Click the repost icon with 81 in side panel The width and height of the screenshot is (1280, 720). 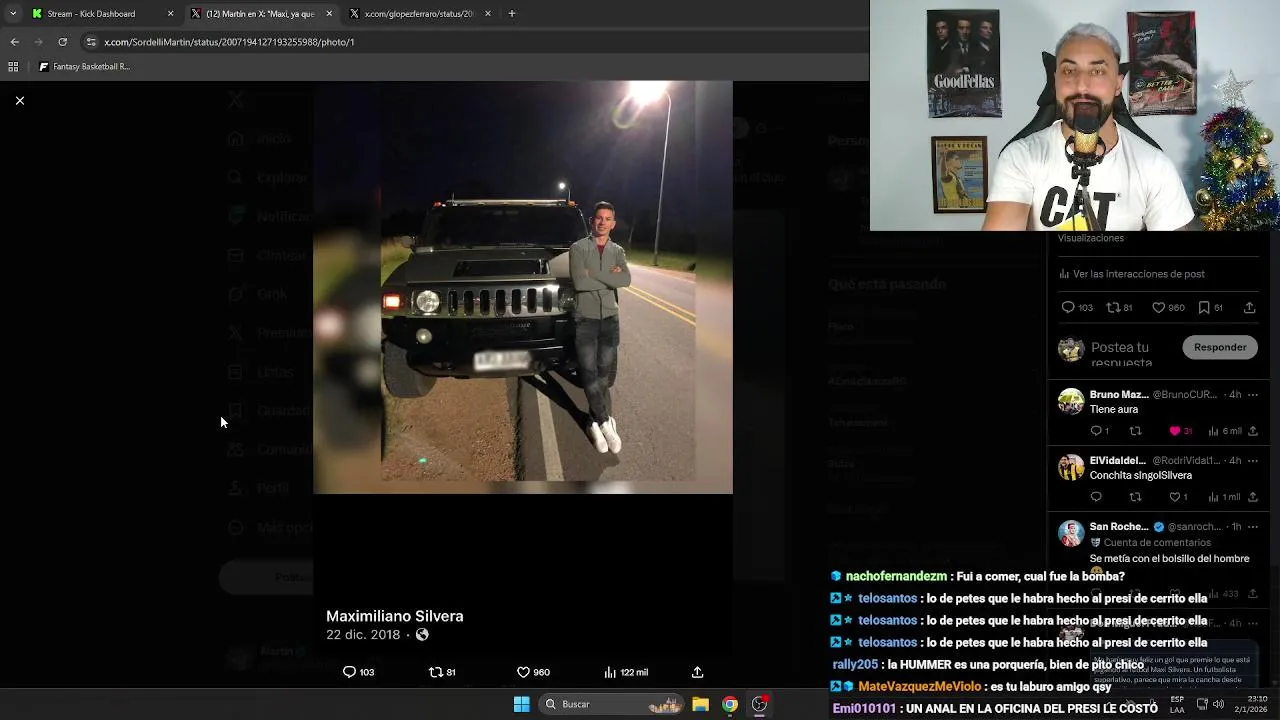pyautogui.click(x=1119, y=308)
